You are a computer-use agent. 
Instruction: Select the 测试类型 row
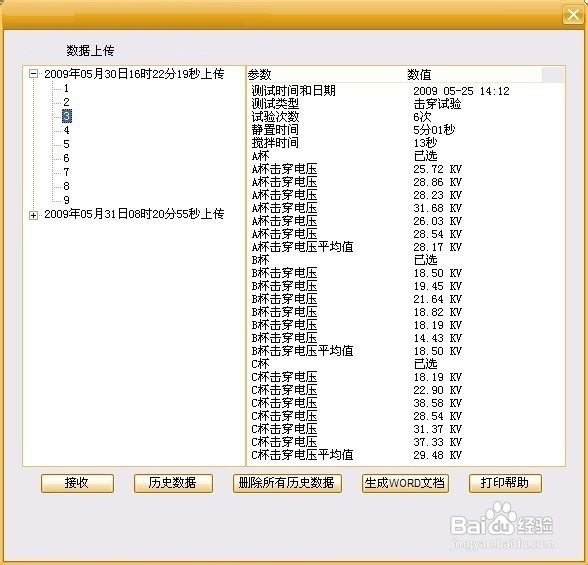tap(405, 104)
